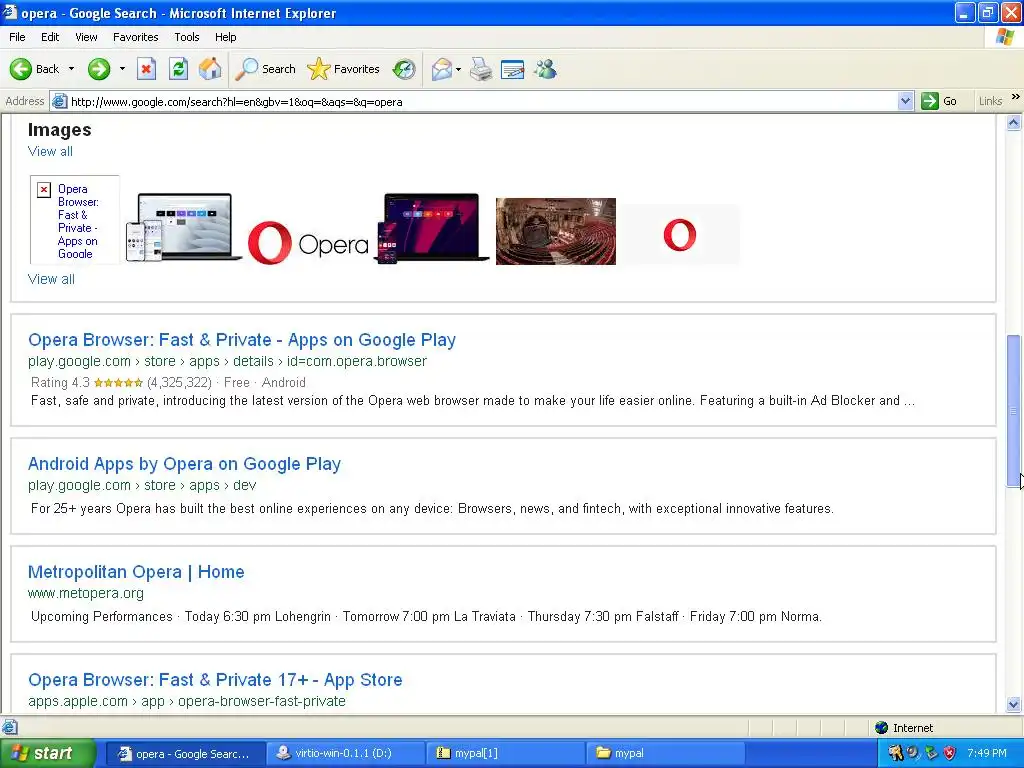Click the Mail envelope icon
Viewport: 1024px width, 768px height.
(x=441, y=69)
